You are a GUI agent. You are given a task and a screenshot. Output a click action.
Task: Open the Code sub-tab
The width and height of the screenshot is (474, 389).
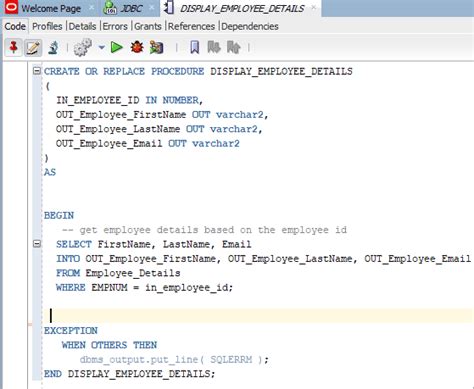15,26
